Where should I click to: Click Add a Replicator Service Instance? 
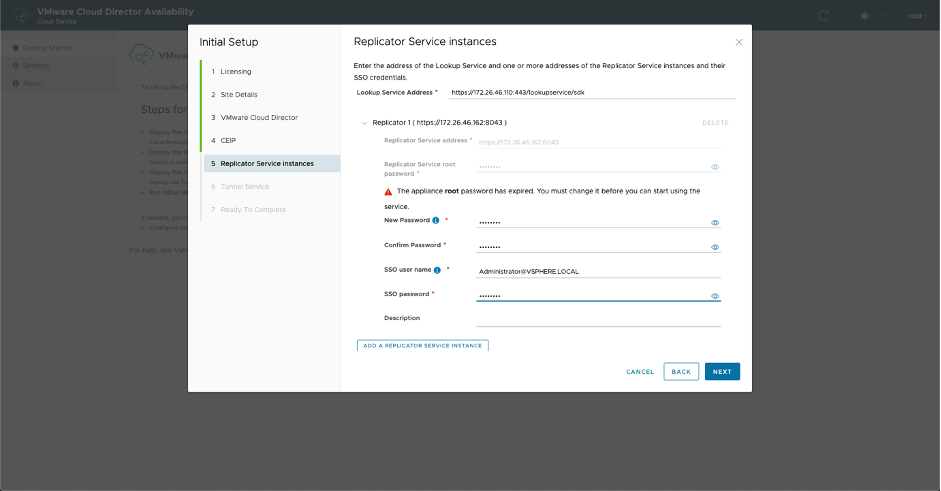click(x=422, y=345)
